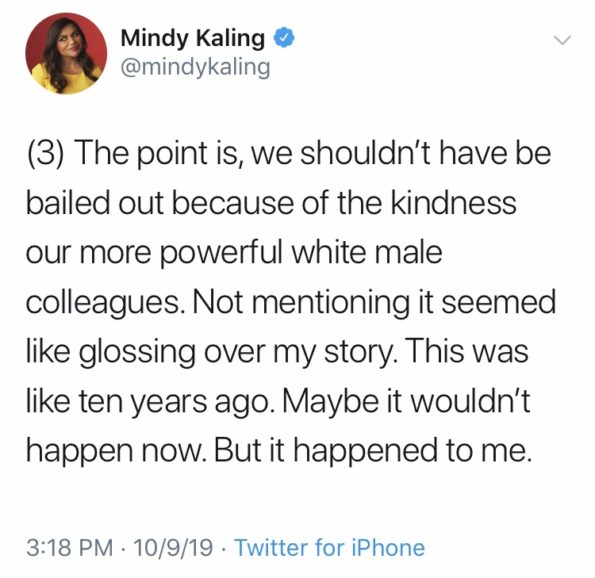Open Mindy Kaling's profile picture
Viewport: 595px width, 578px height.
(66, 53)
